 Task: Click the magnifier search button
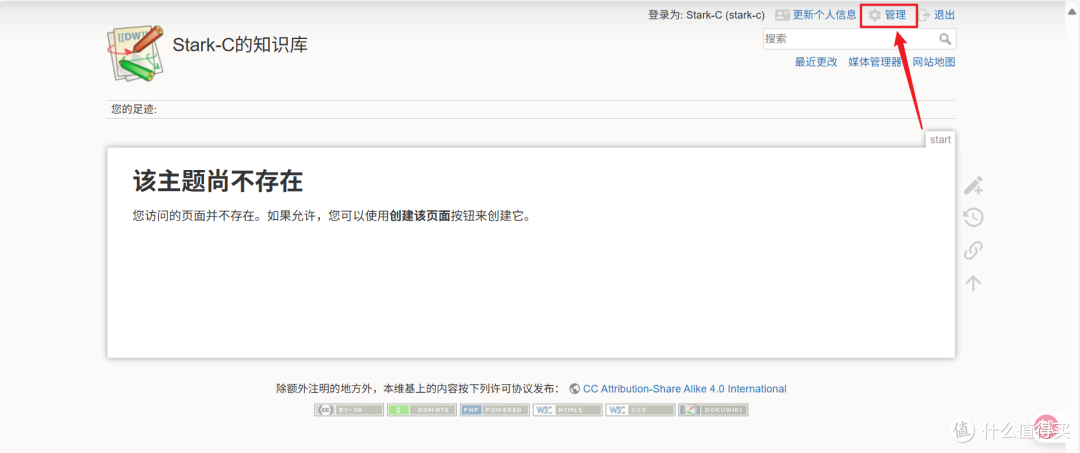click(x=946, y=39)
